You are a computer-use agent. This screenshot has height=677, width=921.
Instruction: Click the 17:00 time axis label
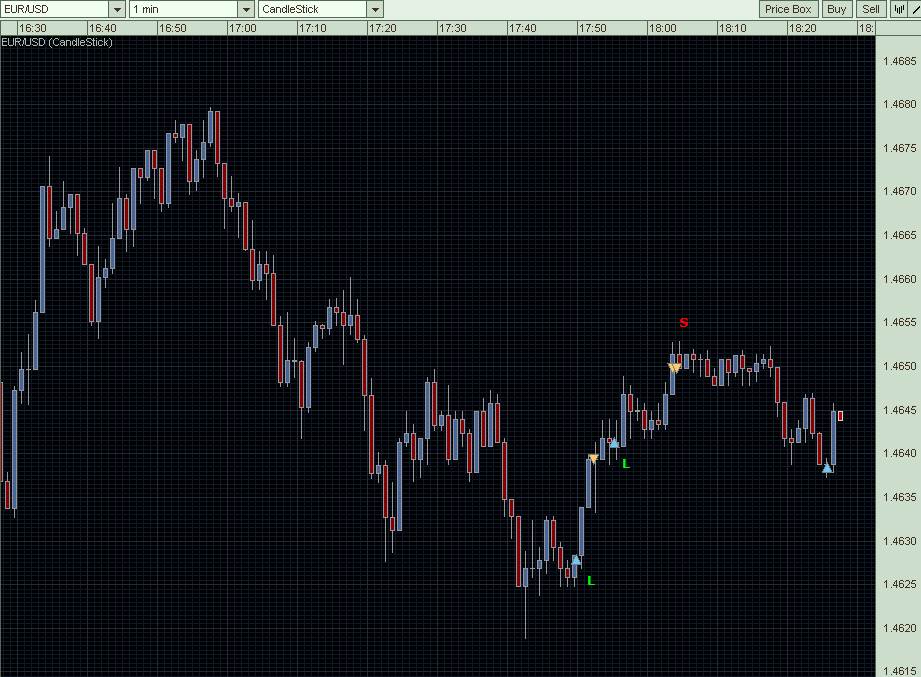[243, 28]
